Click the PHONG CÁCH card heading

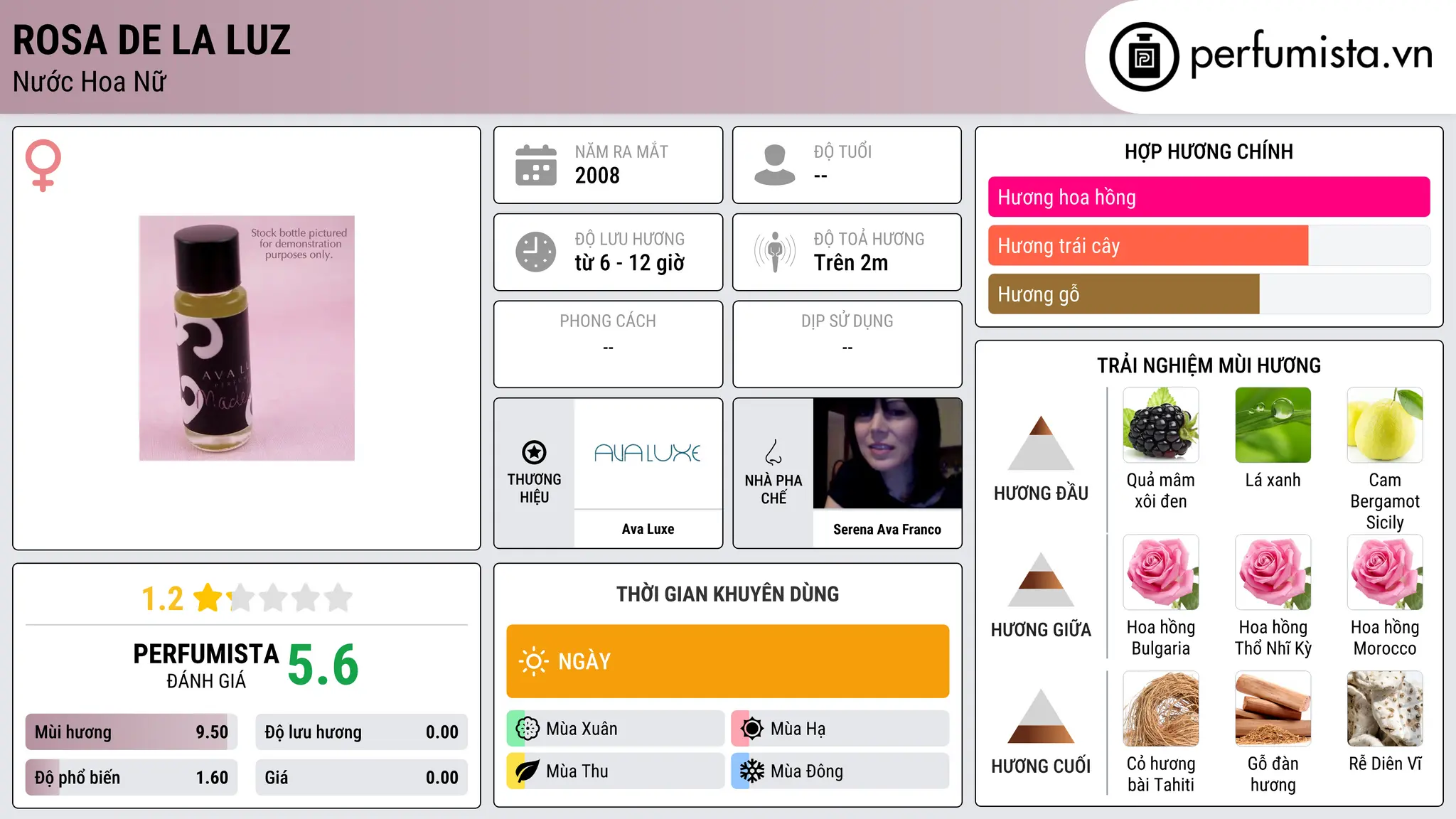pyautogui.click(x=608, y=321)
